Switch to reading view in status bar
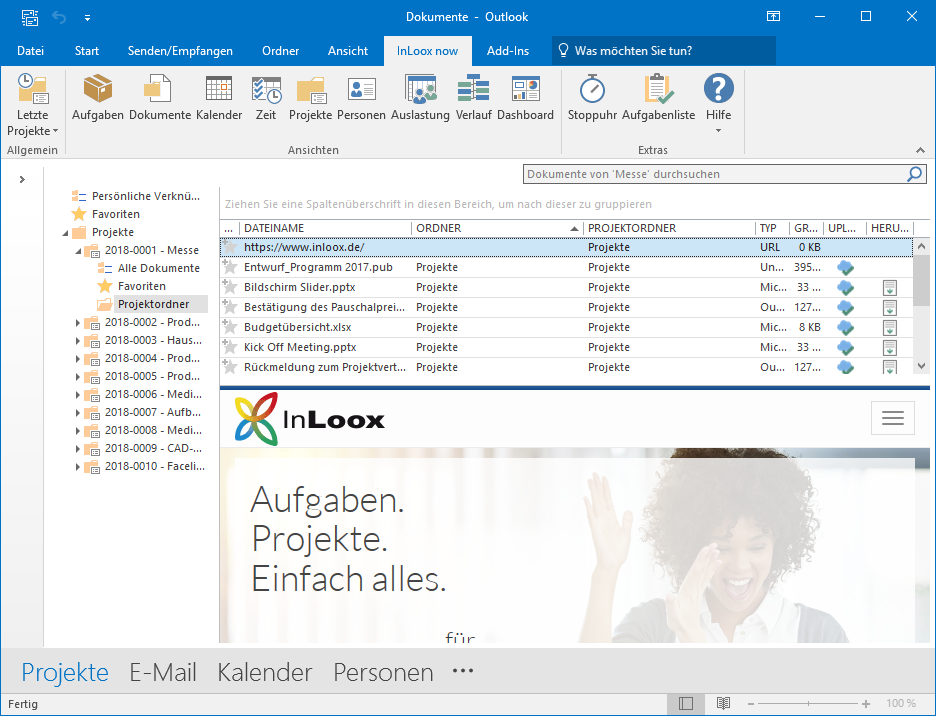The image size is (936, 716). [723, 703]
